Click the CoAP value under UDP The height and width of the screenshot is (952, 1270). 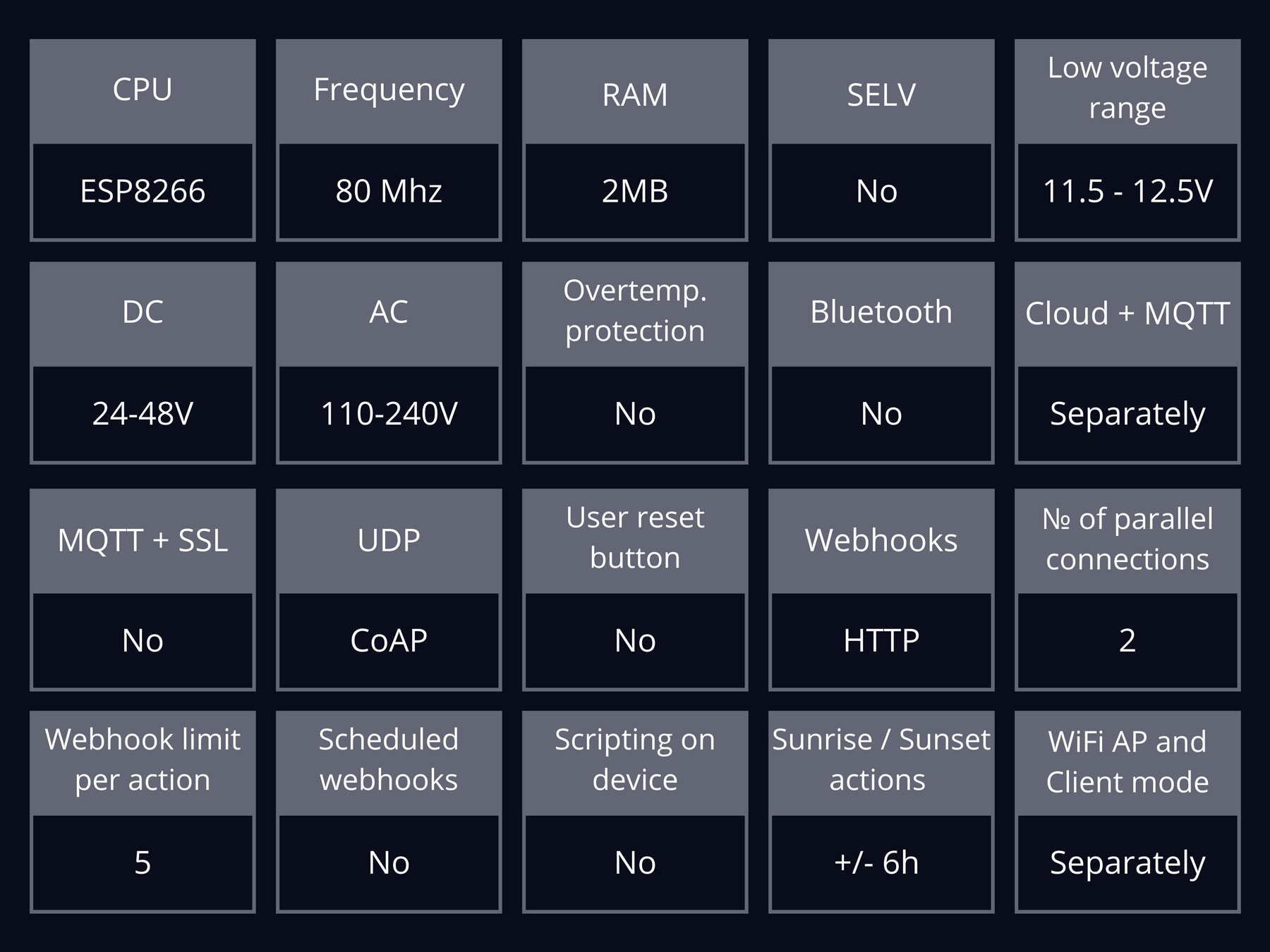(389, 641)
